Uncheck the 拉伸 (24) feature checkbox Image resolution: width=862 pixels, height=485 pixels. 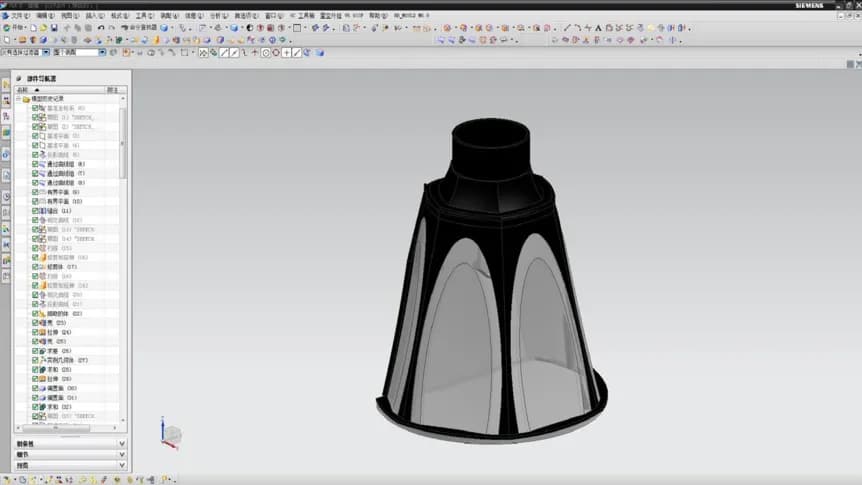(x=35, y=332)
